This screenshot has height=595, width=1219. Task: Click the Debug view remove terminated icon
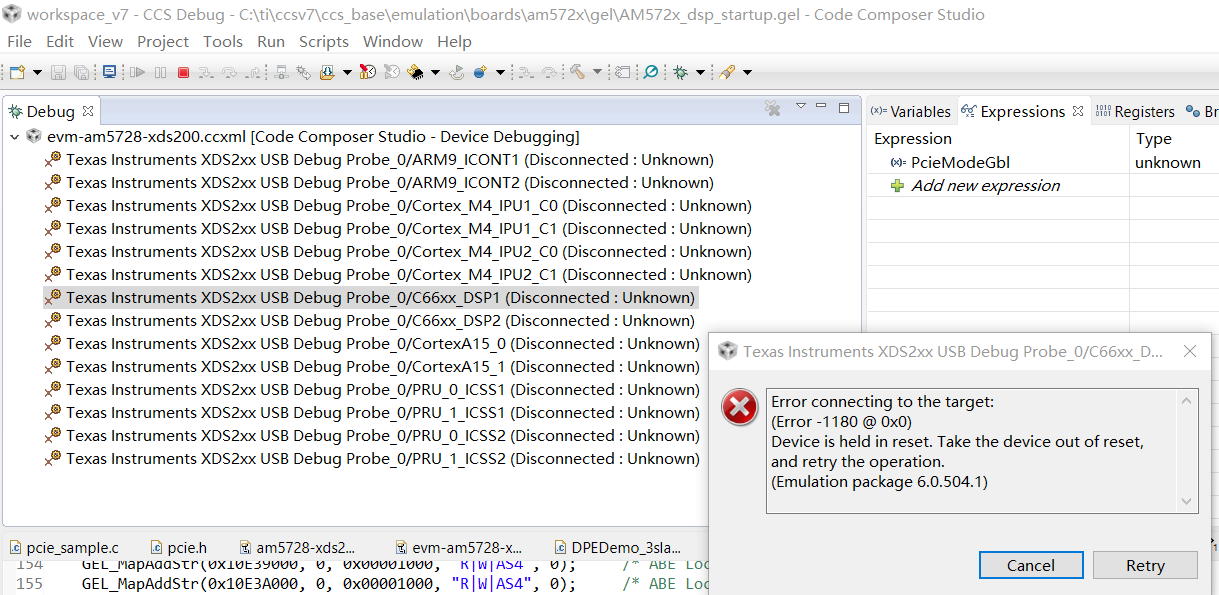point(773,108)
